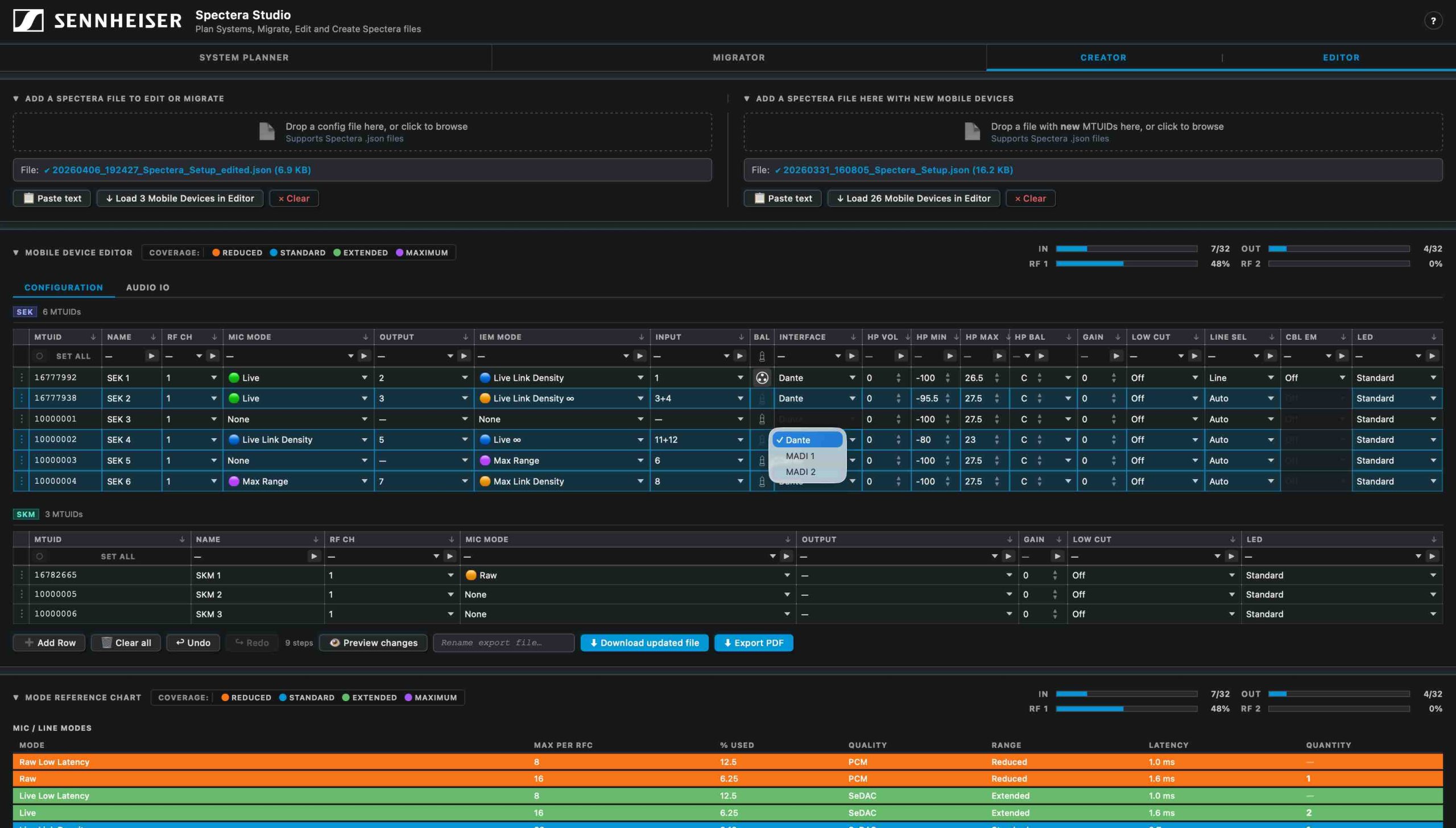Click the SEK 5 balance lock icon

click(762, 461)
